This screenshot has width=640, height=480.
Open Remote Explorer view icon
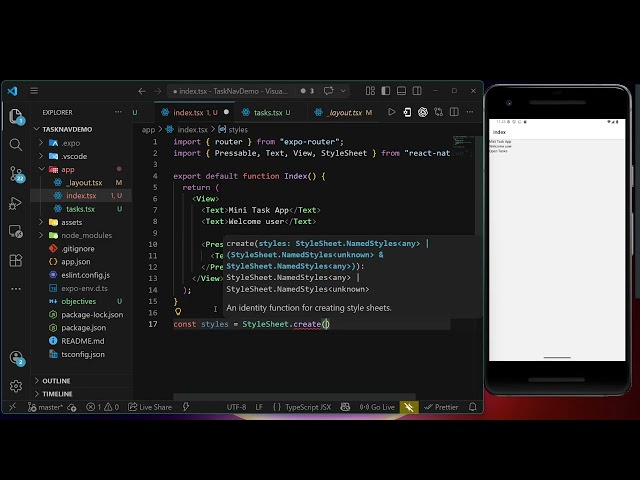[x=16, y=231]
